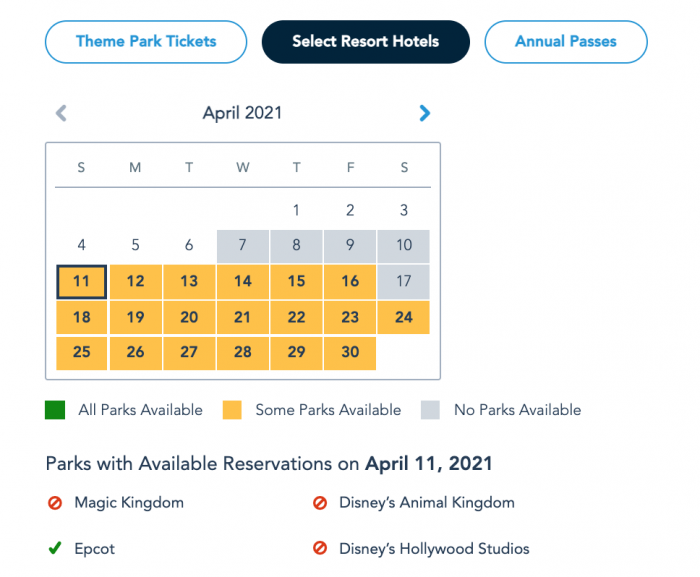Select the Select Resort Hotels tab
This screenshot has width=700, height=577.
365,42
